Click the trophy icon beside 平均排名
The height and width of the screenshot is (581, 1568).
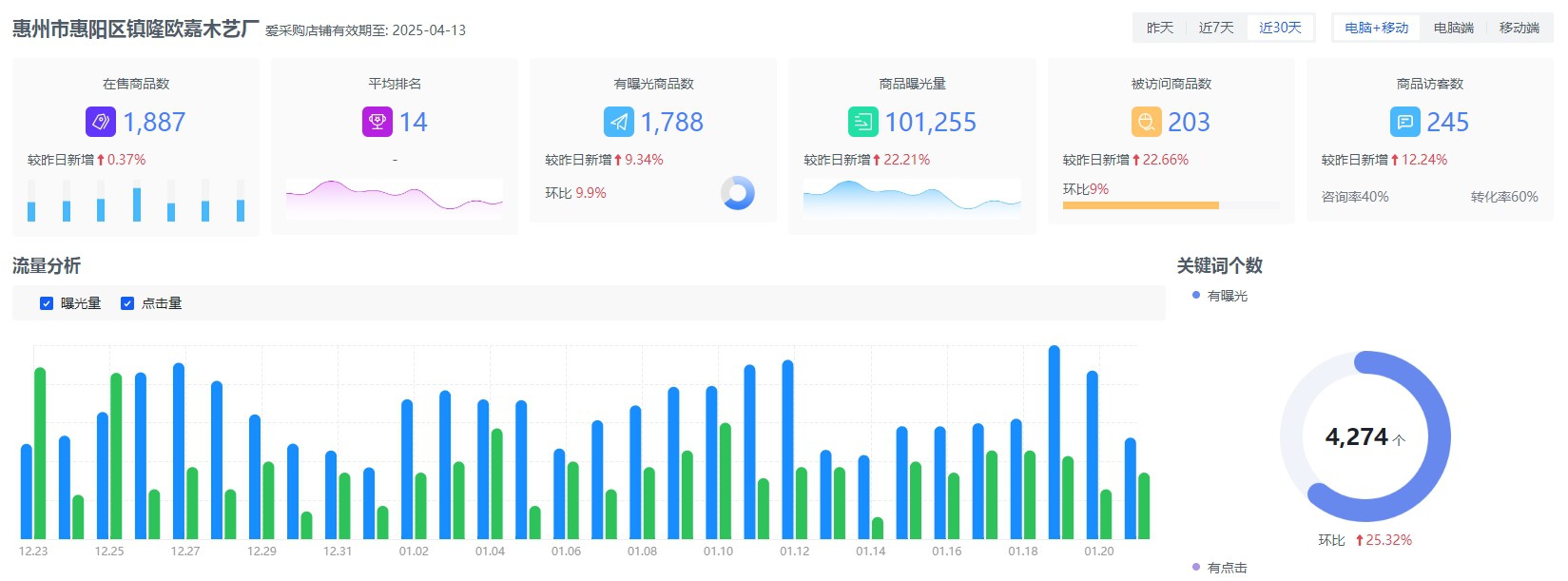(x=377, y=122)
